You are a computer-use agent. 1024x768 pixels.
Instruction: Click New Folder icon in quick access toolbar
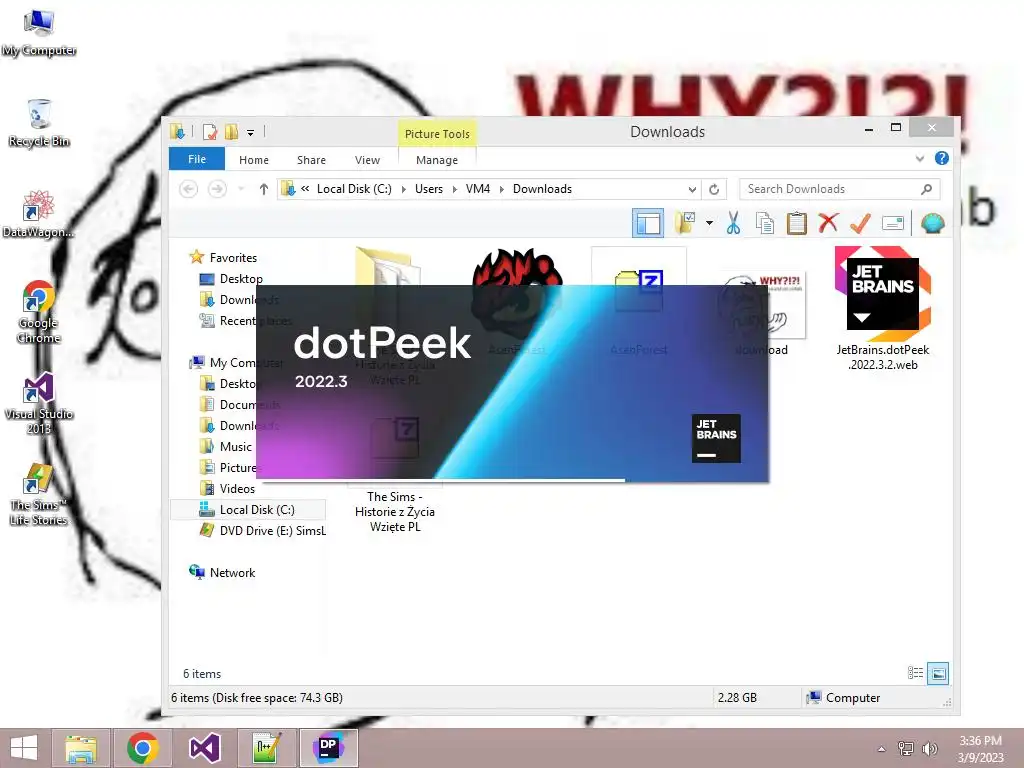231,132
